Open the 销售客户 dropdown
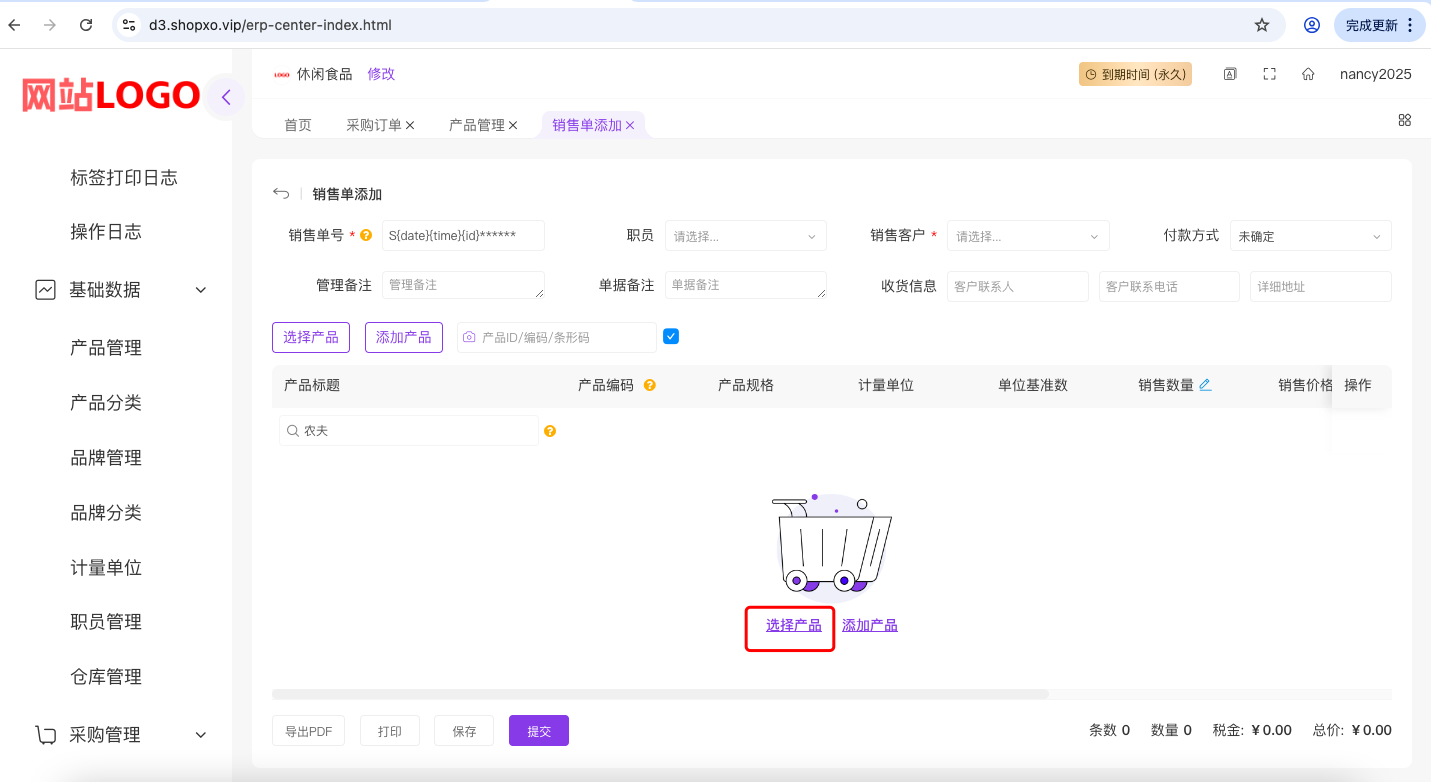 coord(1028,236)
